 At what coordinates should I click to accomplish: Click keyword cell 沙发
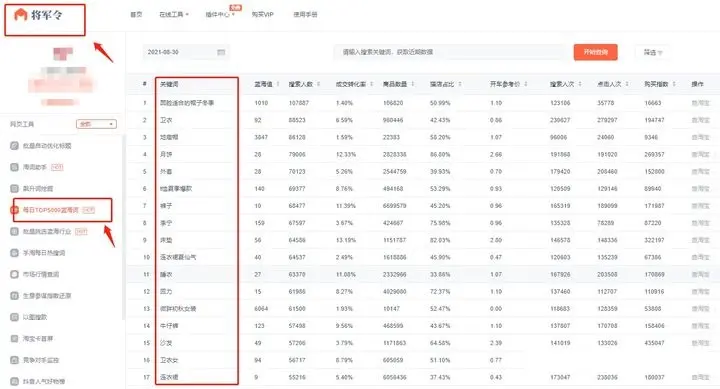pos(166,343)
